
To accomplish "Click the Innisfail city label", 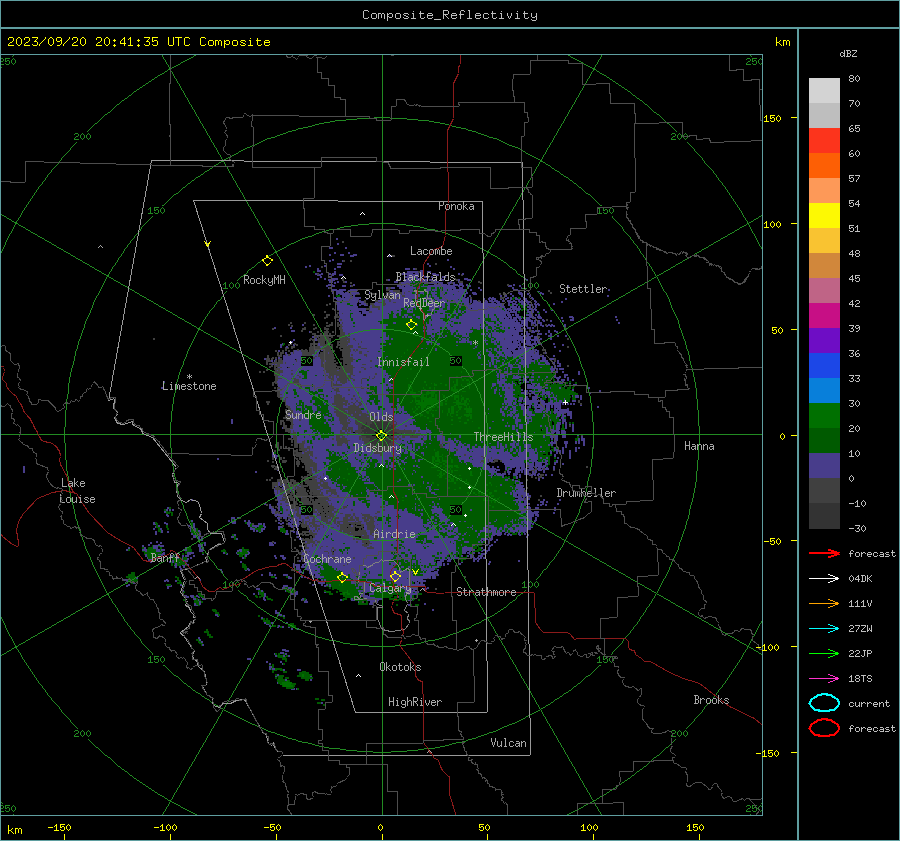I will tap(403, 362).
